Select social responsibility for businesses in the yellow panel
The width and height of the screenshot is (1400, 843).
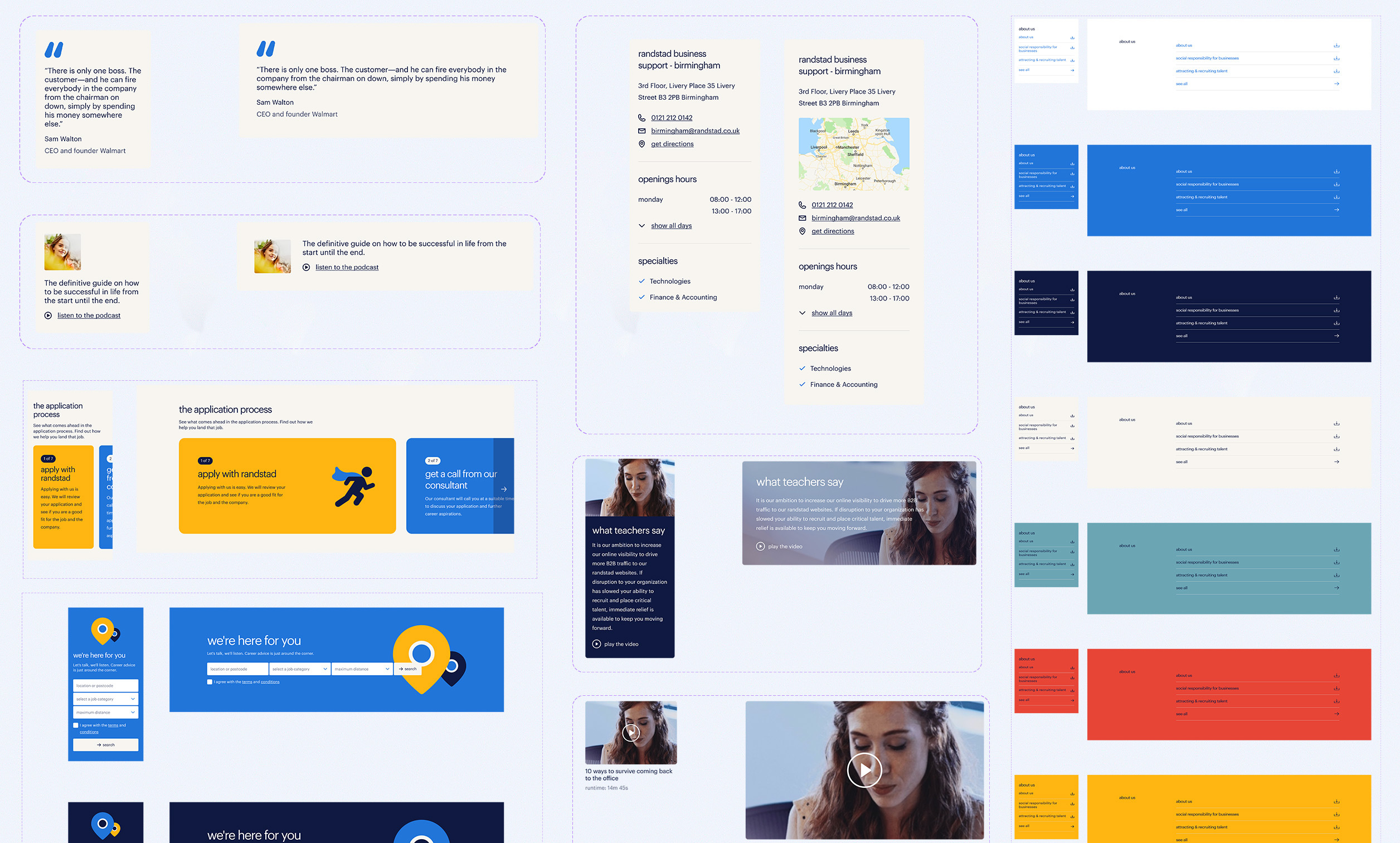1209,813
